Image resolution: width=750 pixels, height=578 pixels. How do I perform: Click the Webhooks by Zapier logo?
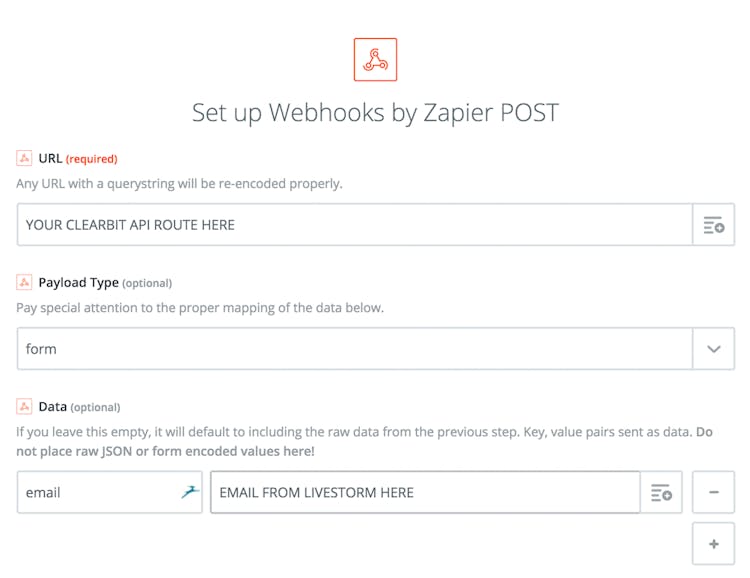click(375, 59)
